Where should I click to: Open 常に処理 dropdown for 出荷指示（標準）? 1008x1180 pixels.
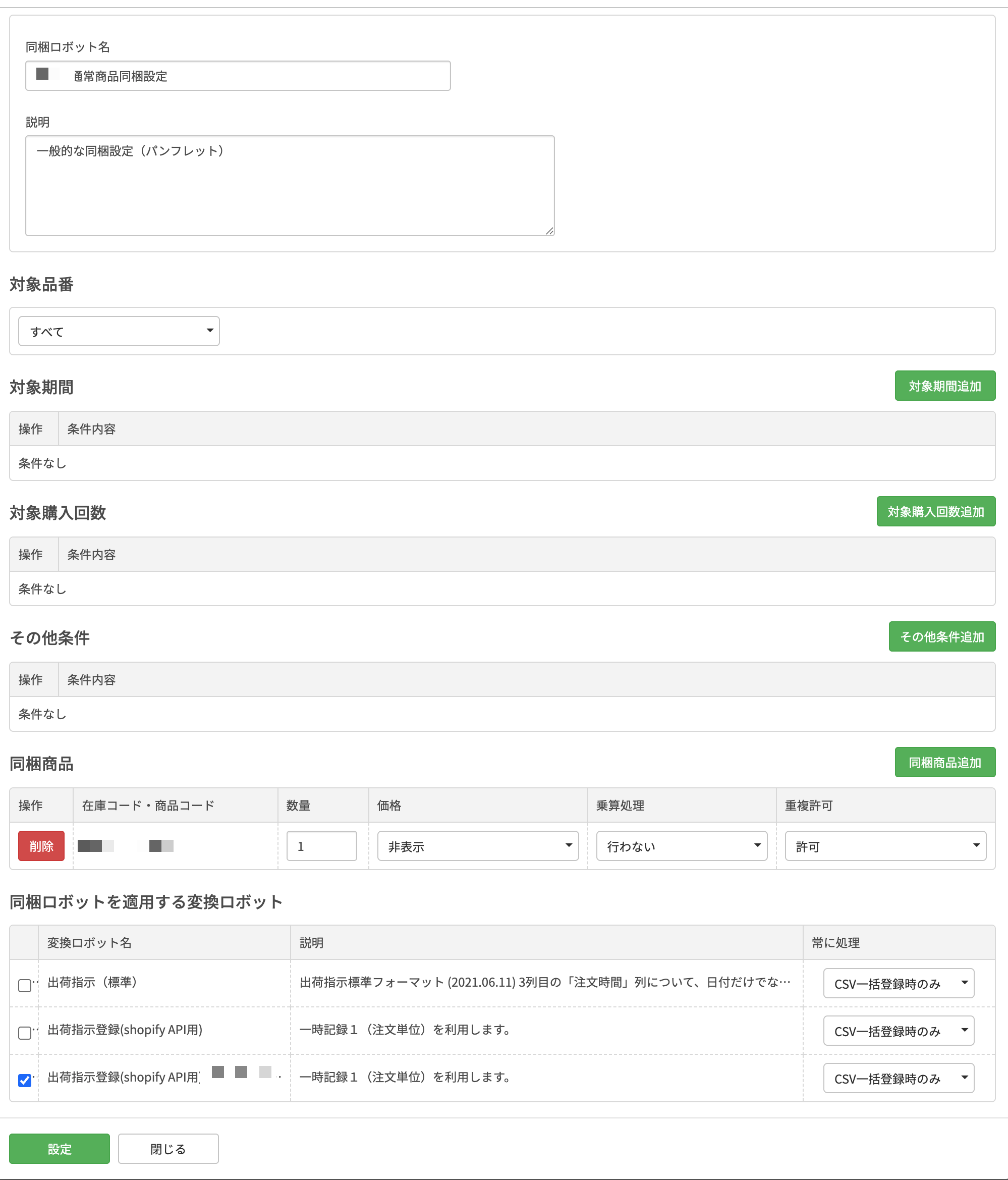pyautogui.click(x=898, y=984)
